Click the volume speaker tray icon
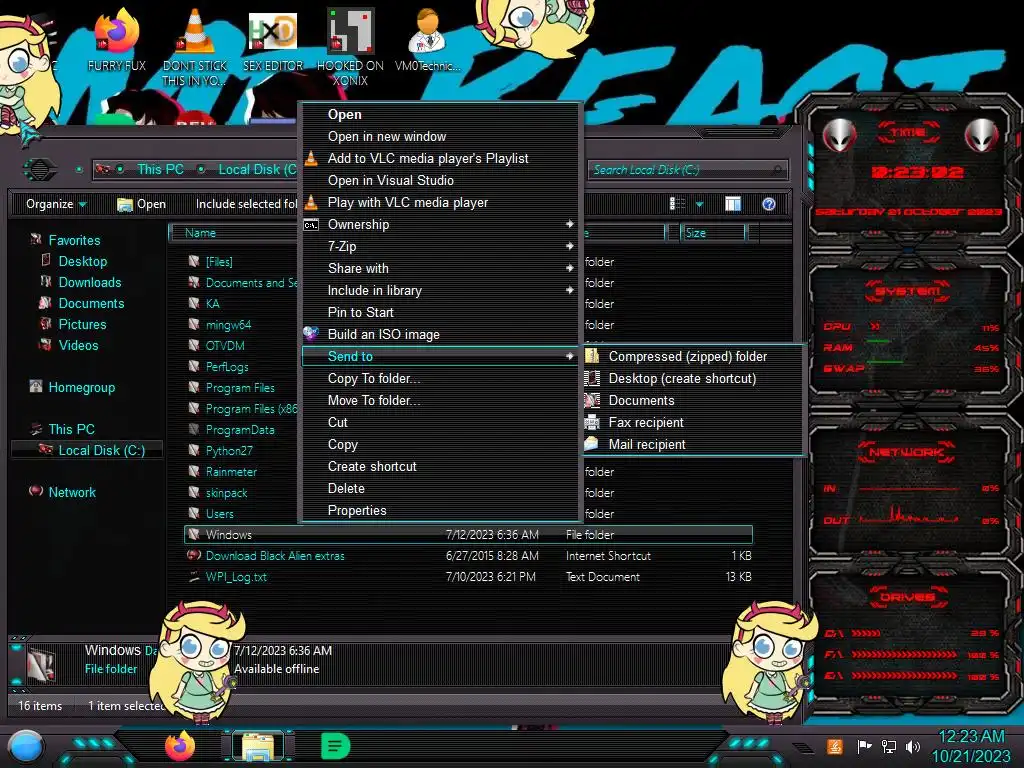 [913, 746]
